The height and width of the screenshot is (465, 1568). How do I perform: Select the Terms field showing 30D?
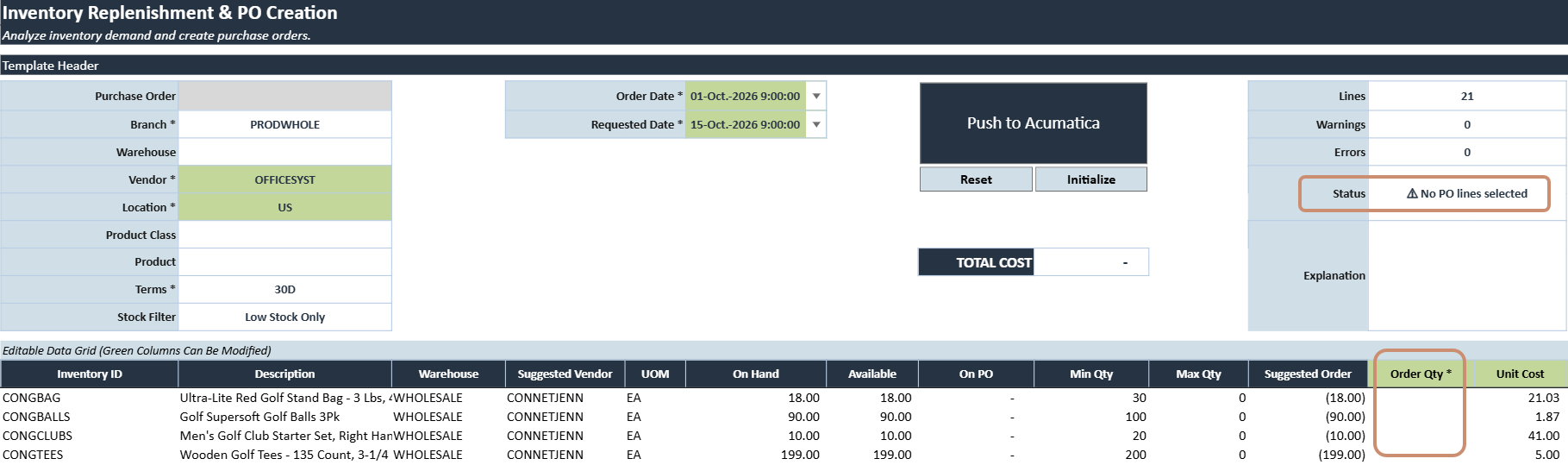coord(284,289)
